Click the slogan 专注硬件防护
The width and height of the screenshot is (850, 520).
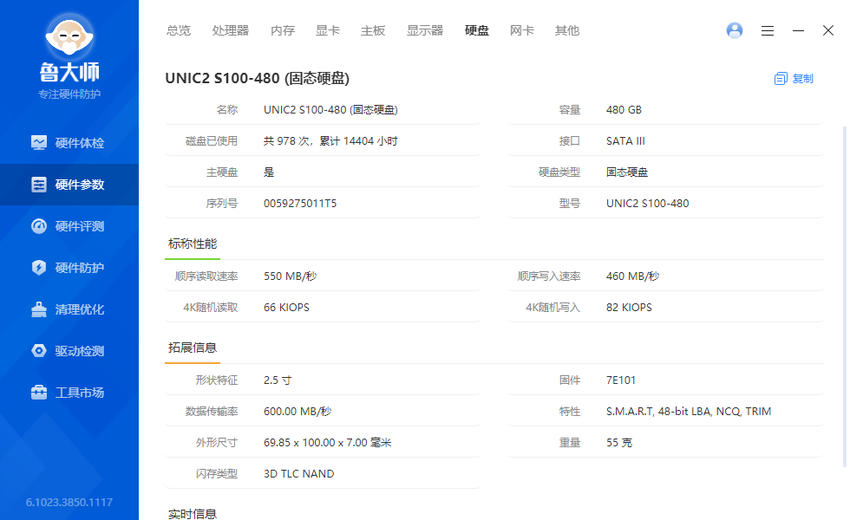pyautogui.click(x=69, y=94)
